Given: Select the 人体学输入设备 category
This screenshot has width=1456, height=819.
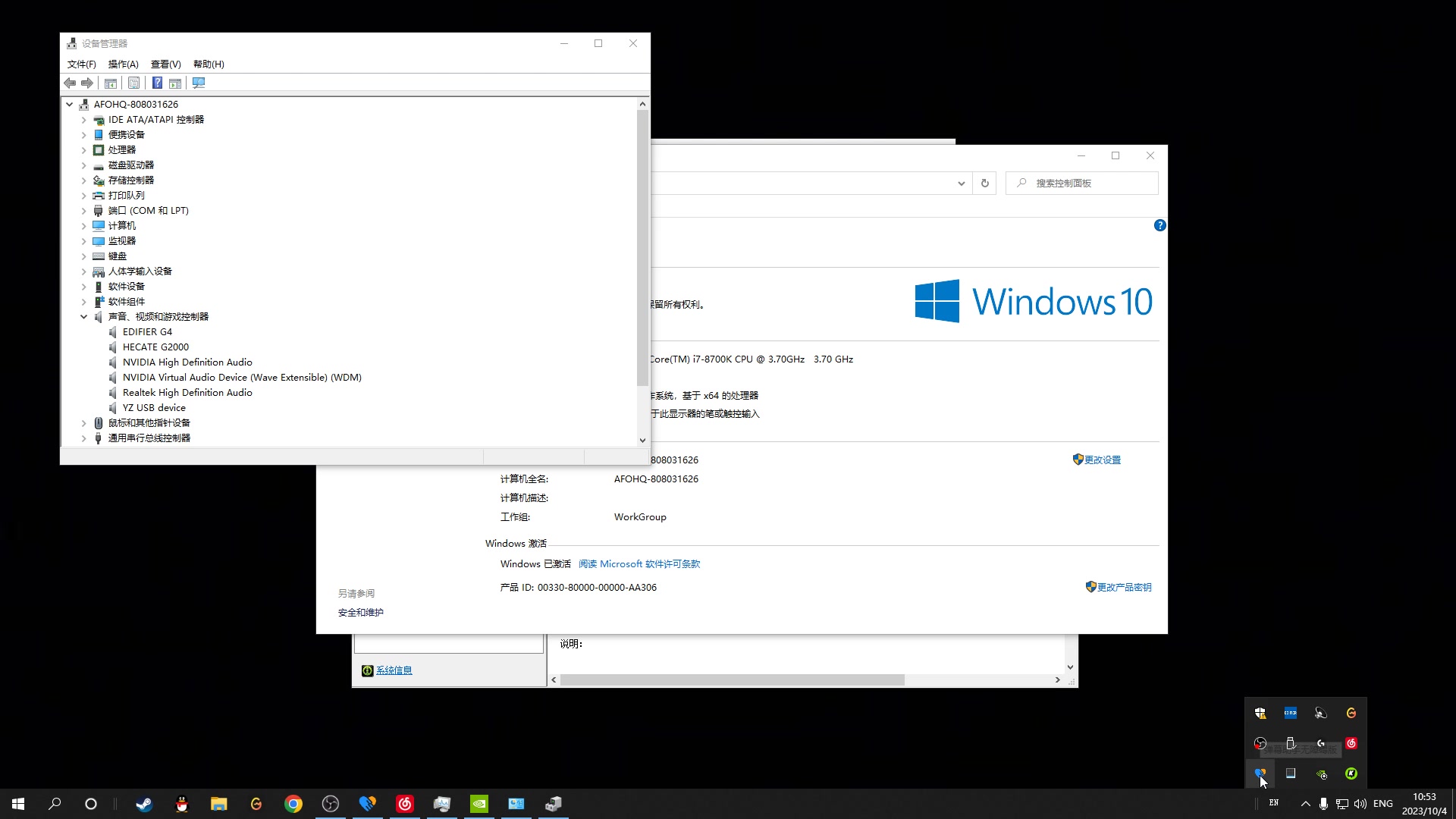Looking at the screenshot, I should (x=140, y=271).
